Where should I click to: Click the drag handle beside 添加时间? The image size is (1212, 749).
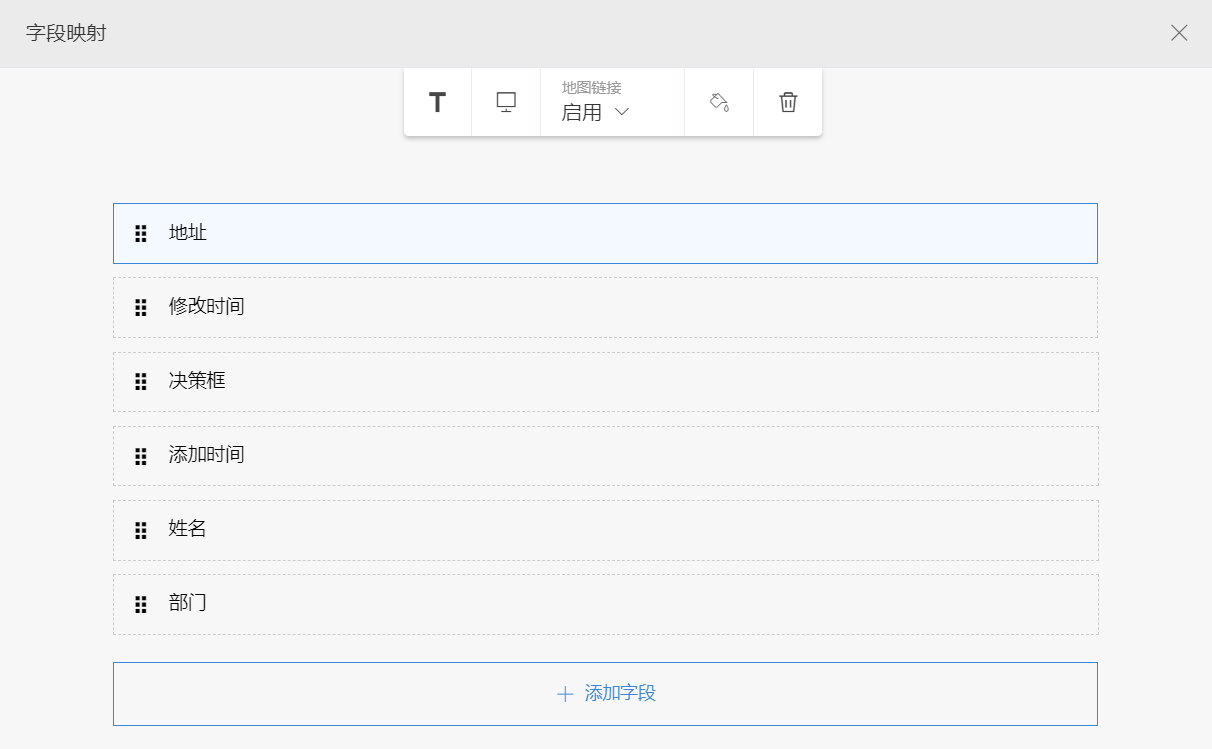coord(141,456)
